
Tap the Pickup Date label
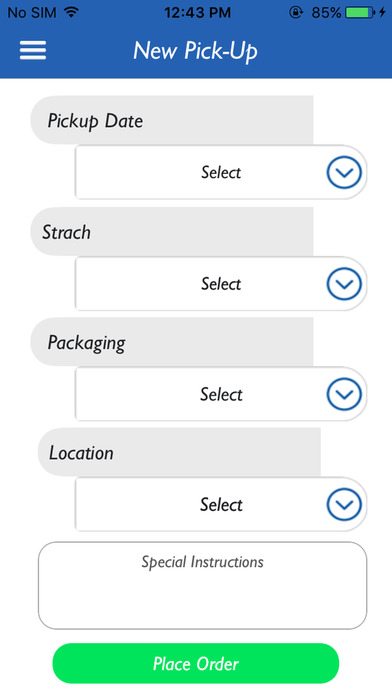(x=95, y=121)
